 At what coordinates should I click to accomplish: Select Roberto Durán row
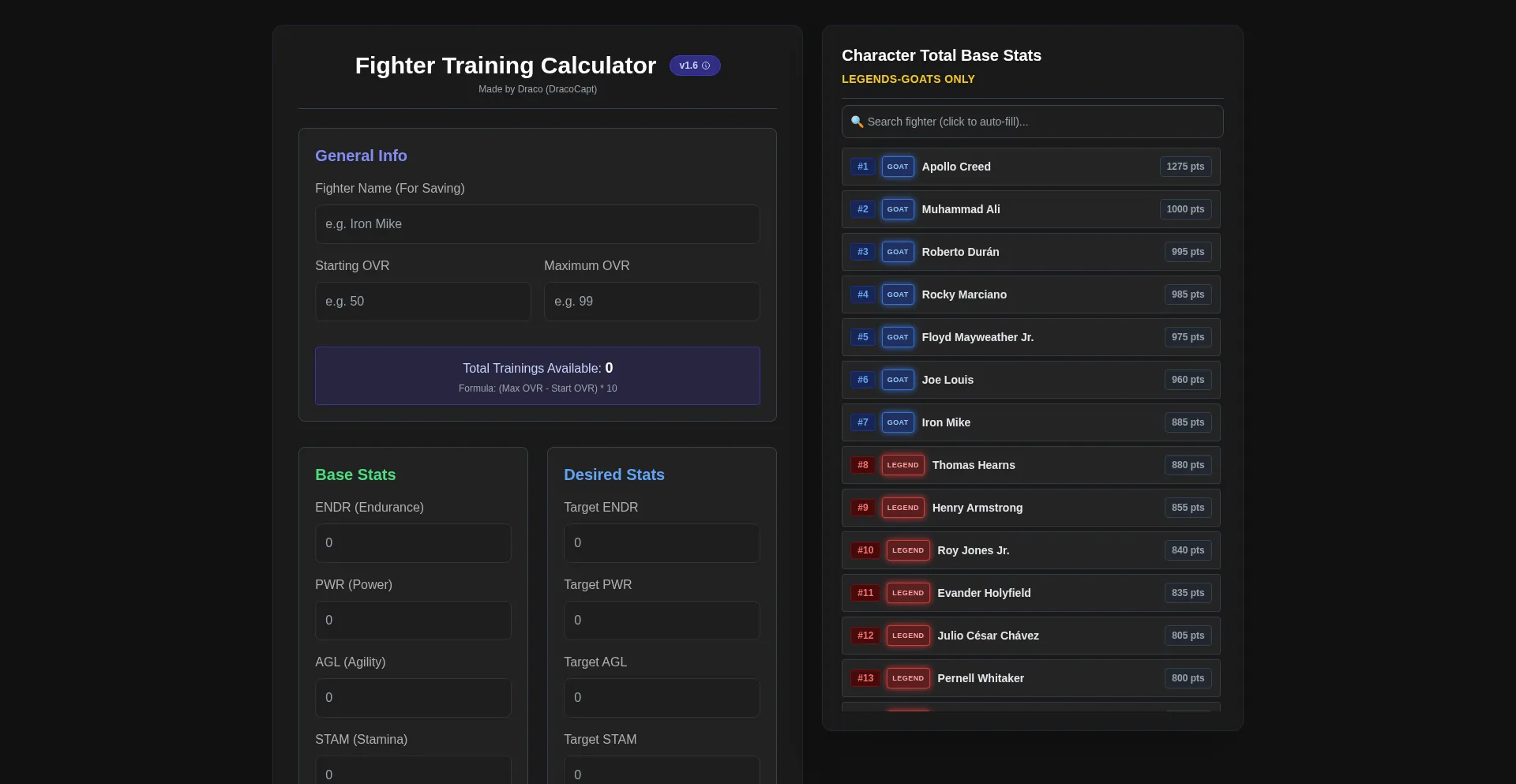(1031, 252)
